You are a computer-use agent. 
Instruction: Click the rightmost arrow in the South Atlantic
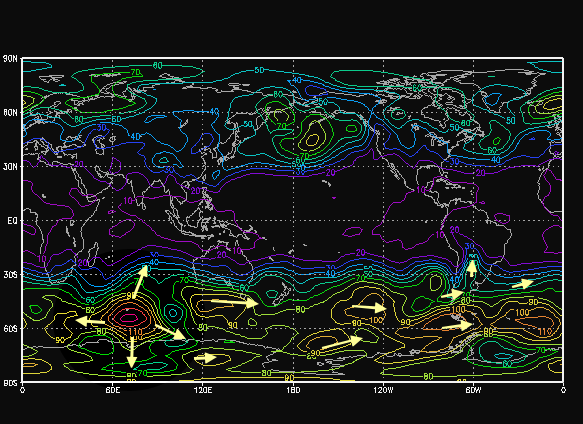(523, 284)
